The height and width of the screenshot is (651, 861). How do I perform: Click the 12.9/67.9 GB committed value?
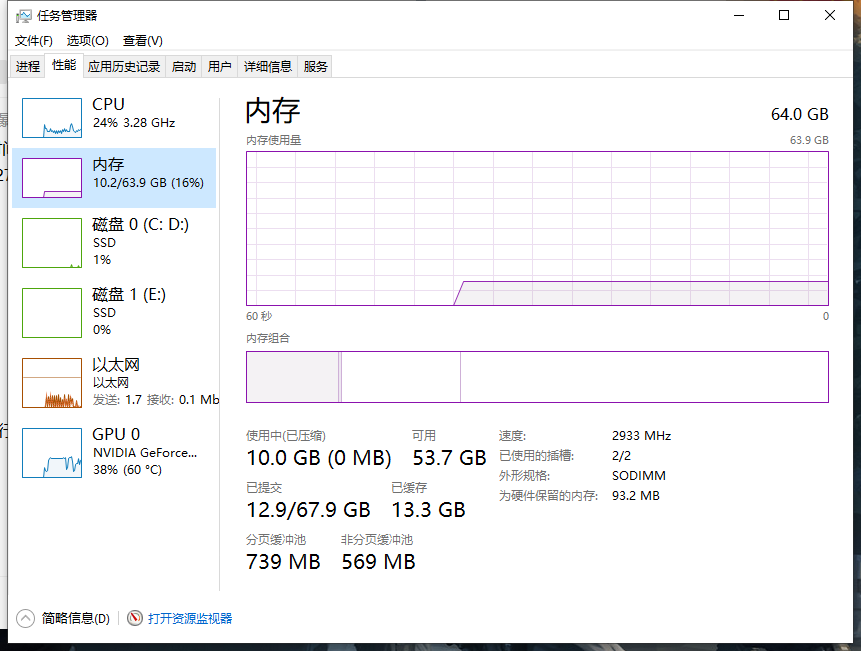(309, 510)
